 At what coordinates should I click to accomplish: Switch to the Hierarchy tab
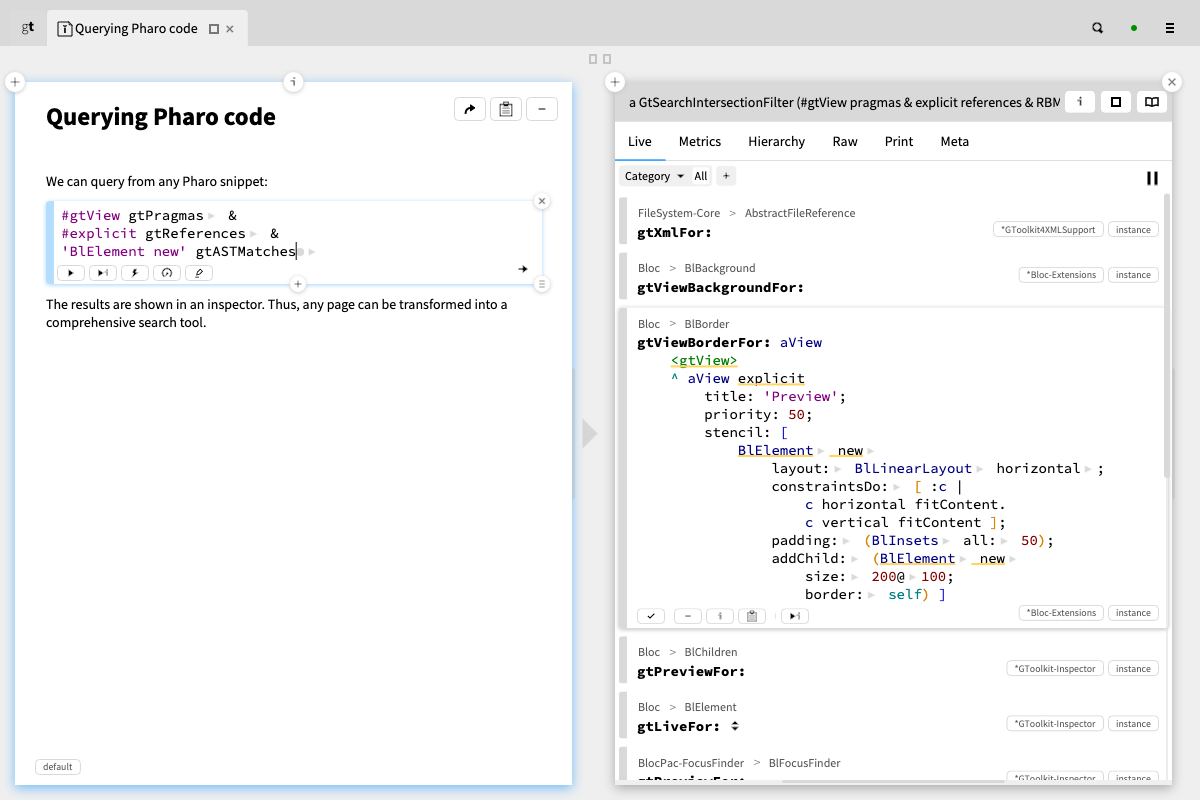[776, 141]
